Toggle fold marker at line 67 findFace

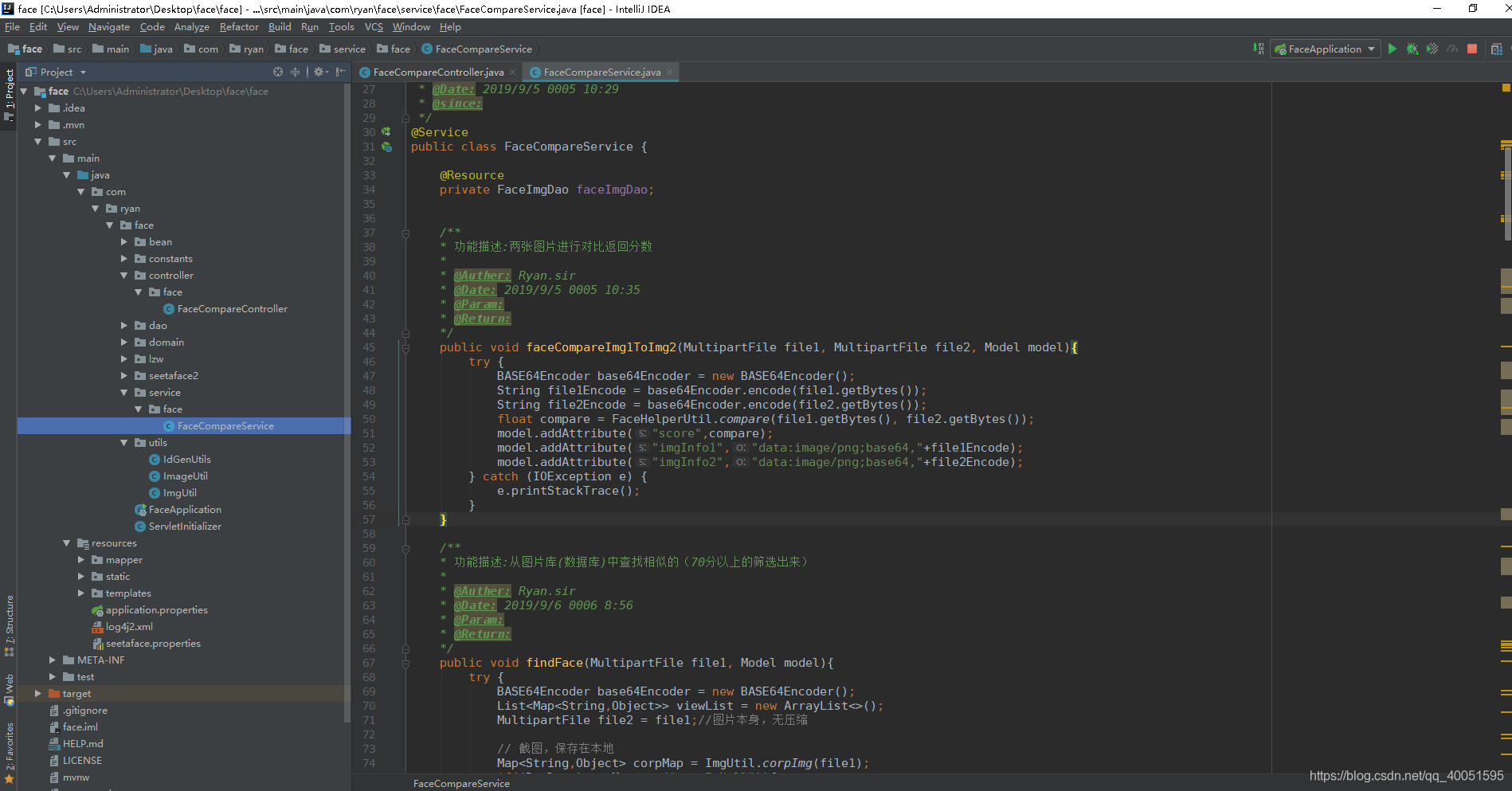(x=405, y=663)
